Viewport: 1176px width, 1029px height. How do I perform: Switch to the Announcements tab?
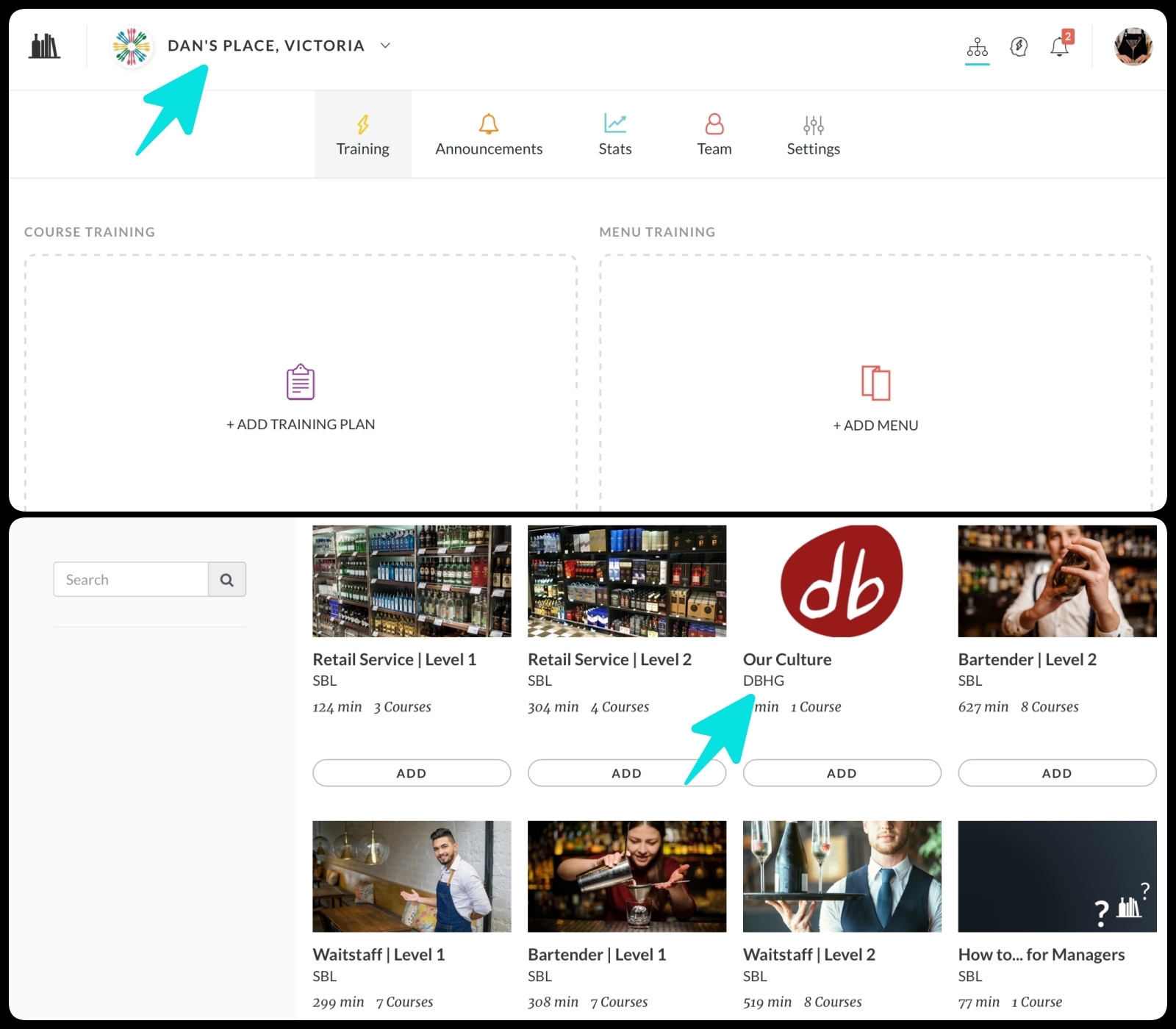coord(489,135)
